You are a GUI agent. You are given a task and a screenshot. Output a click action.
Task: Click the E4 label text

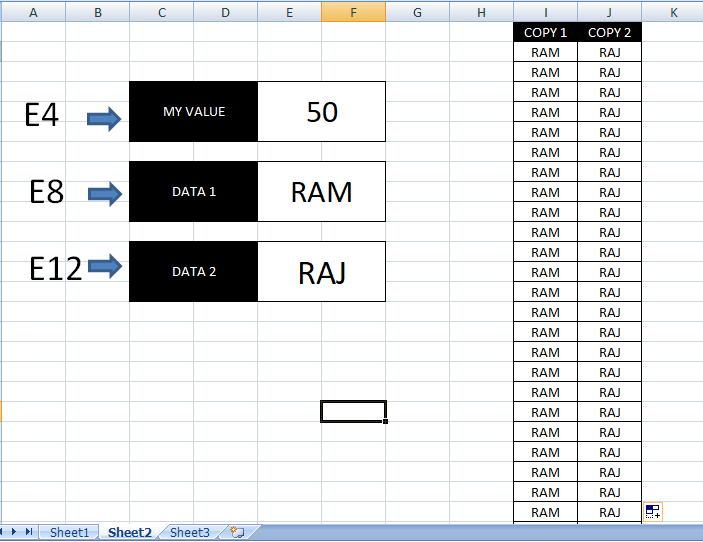(41, 115)
